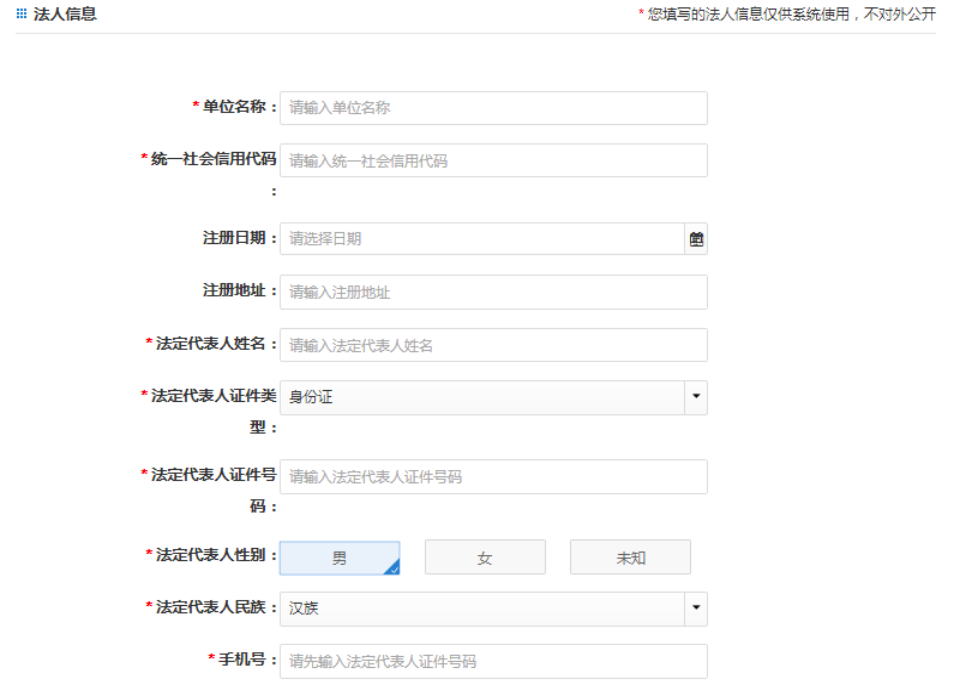
Task: Focus the 单位名称 input field
Action: tap(493, 108)
